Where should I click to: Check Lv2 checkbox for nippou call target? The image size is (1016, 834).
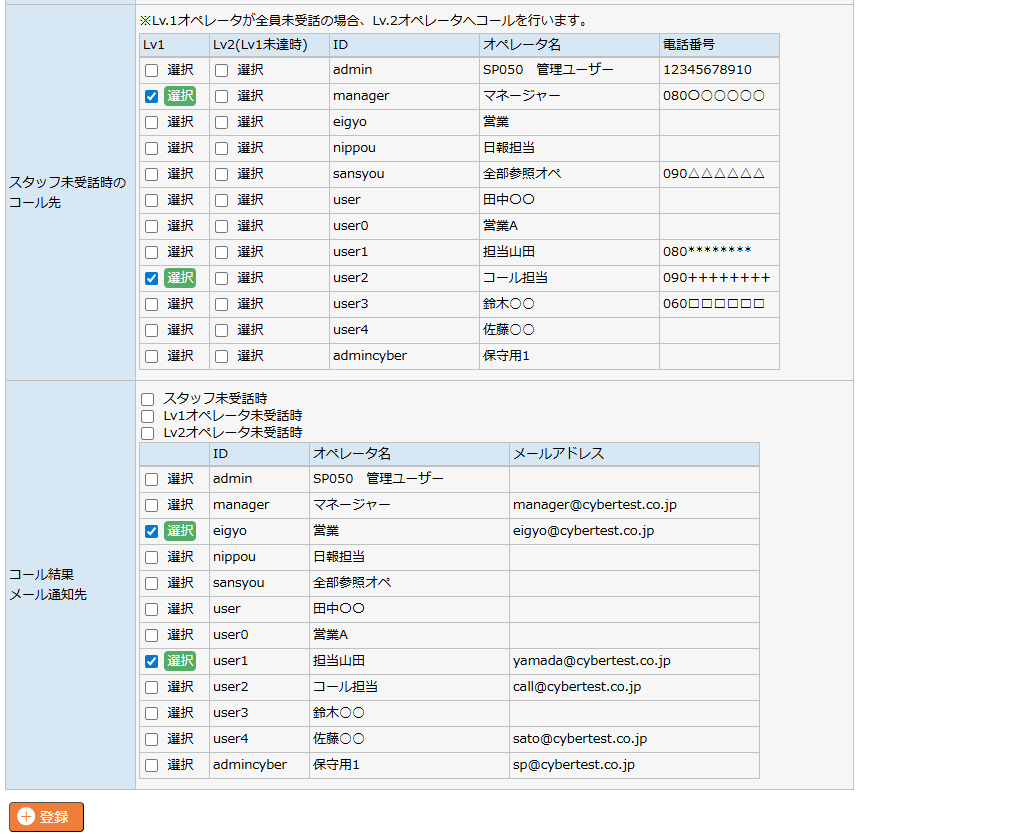point(222,148)
